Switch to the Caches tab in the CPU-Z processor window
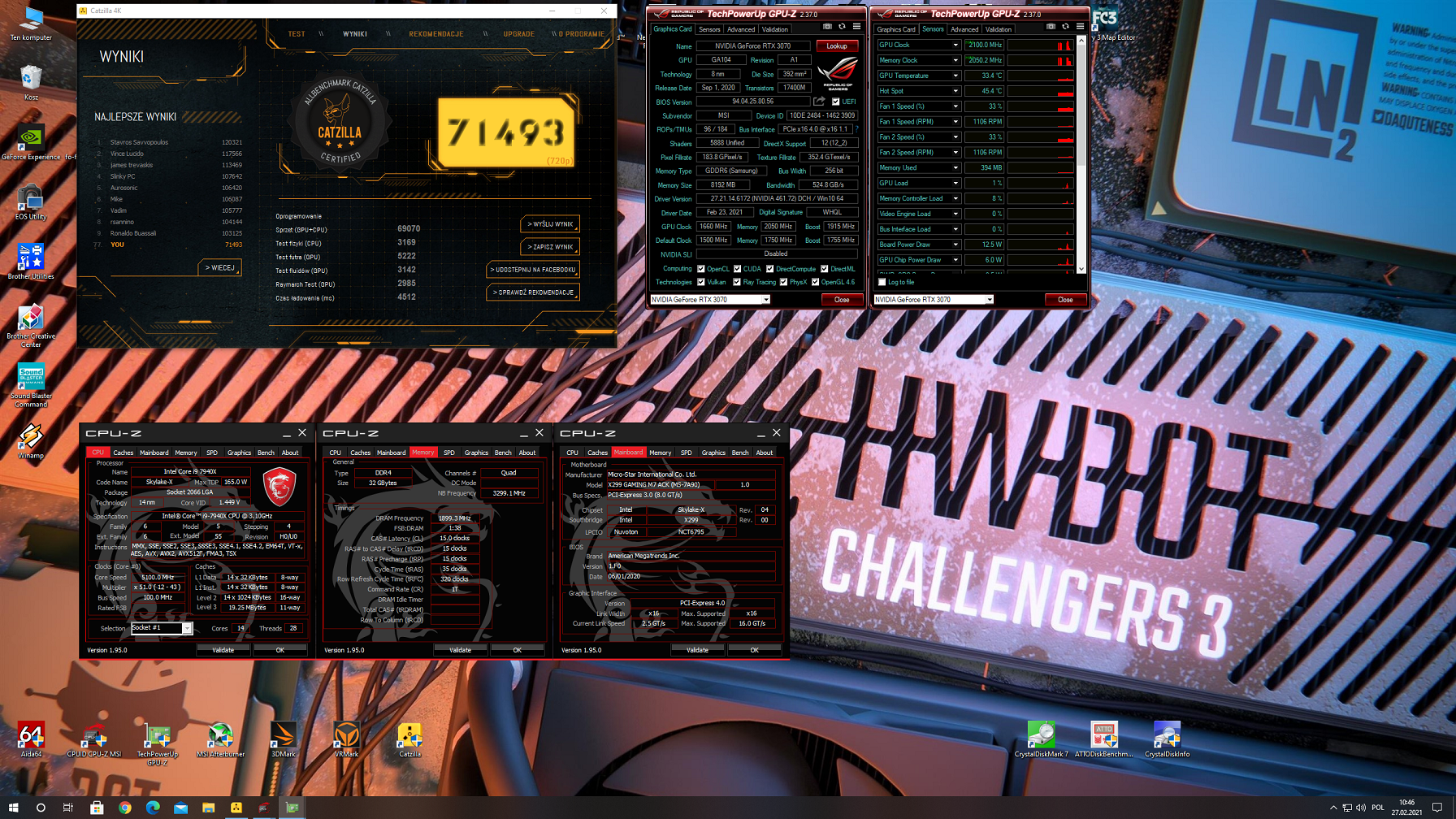1456x819 pixels. 123,453
